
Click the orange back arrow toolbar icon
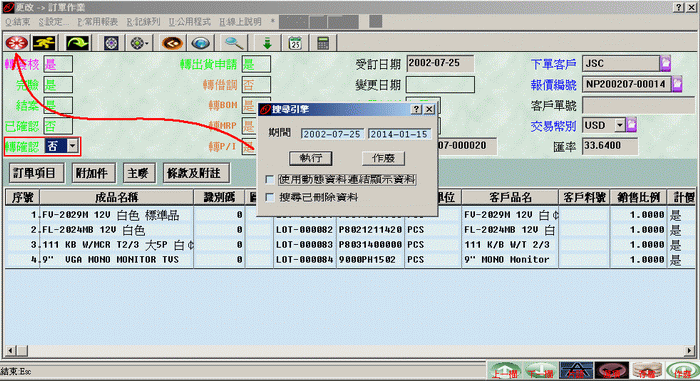click(x=172, y=43)
